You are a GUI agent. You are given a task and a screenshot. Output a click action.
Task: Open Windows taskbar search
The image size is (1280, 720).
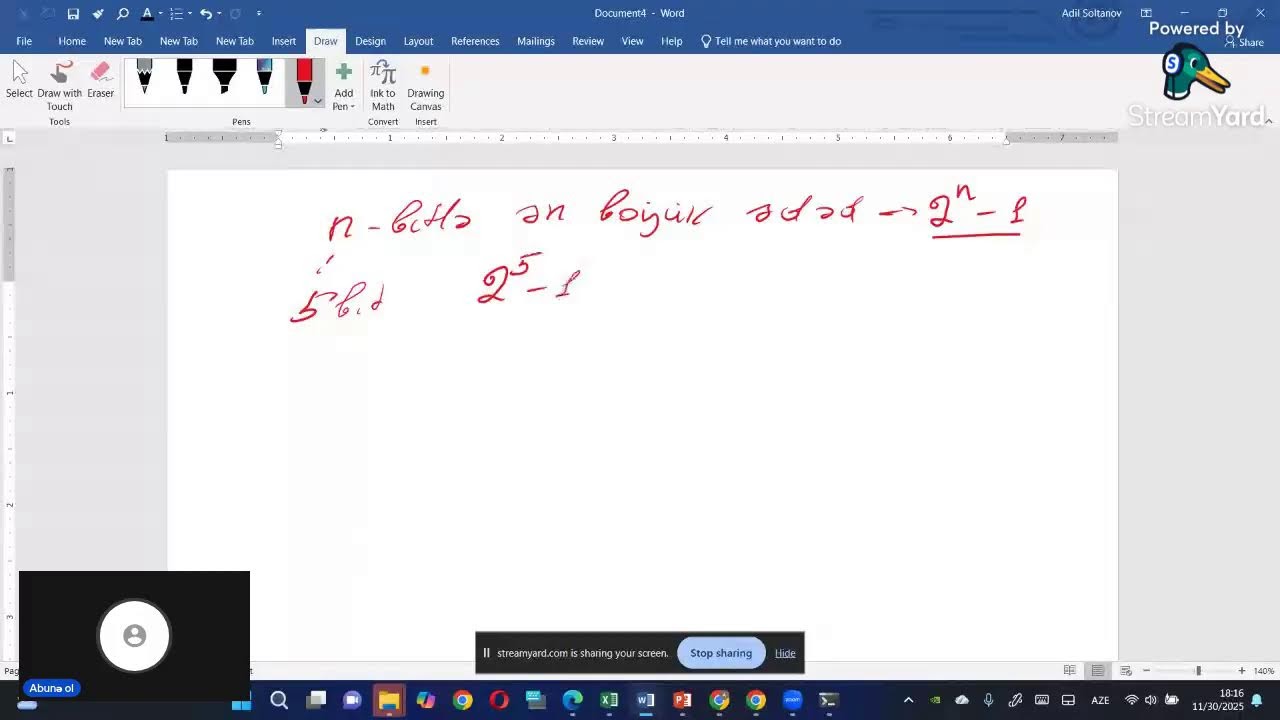(x=279, y=700)
